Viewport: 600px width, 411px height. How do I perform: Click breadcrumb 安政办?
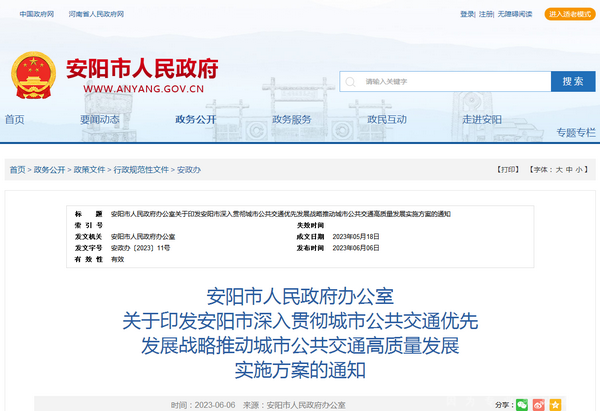pyautogui.click(x=189, y=170)
